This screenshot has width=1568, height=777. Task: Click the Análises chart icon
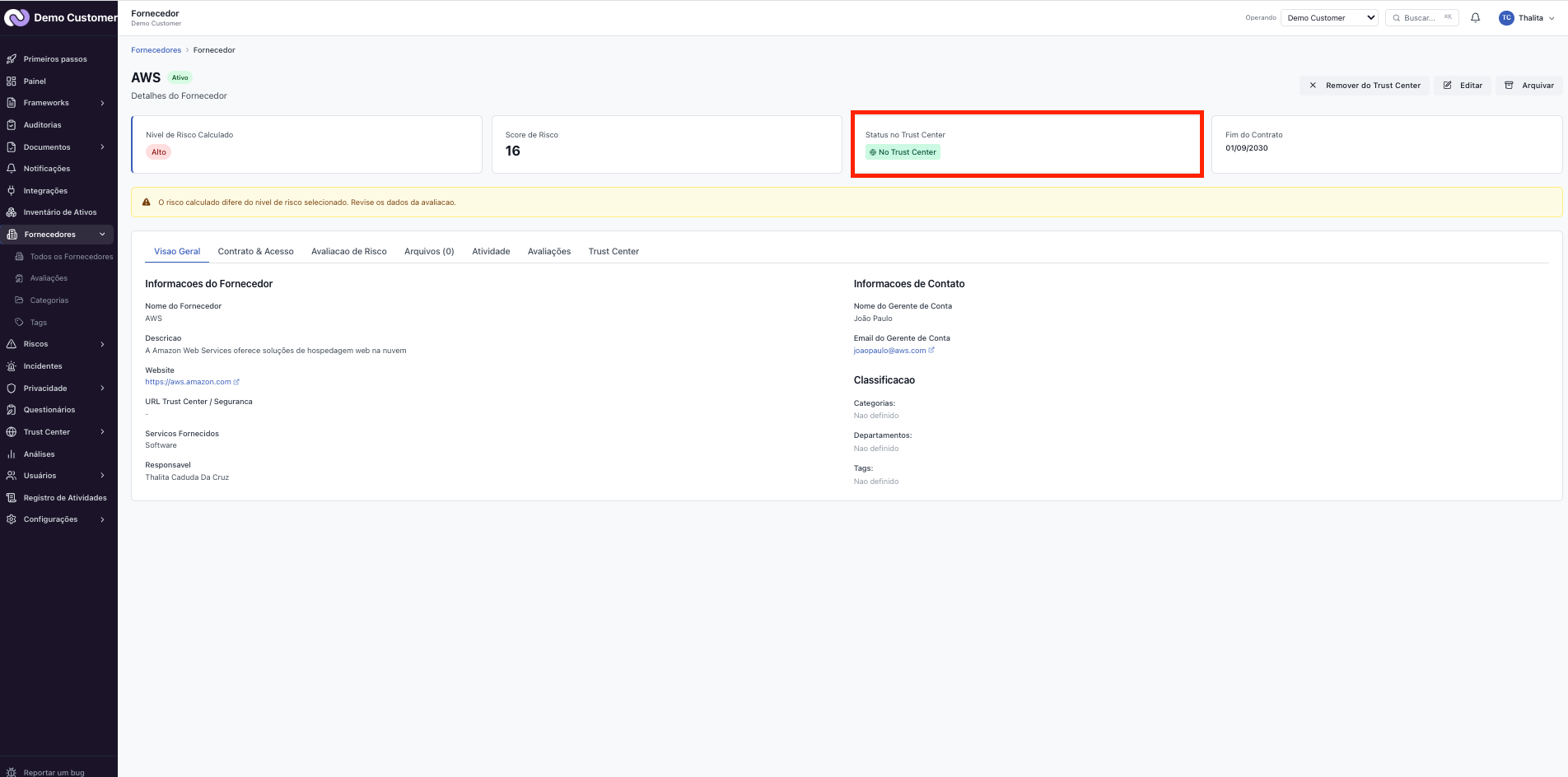point(12,454)
